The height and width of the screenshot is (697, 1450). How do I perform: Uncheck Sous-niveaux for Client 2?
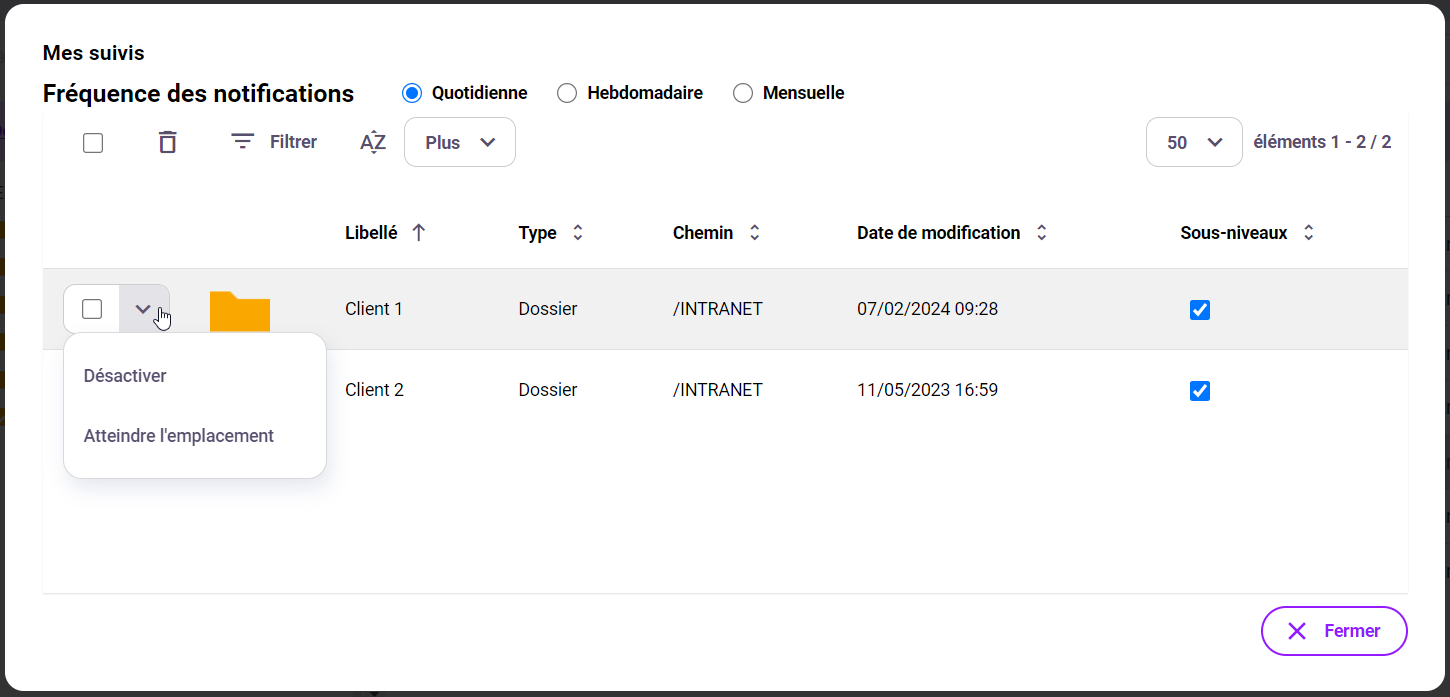click(x=1200, y=391)
